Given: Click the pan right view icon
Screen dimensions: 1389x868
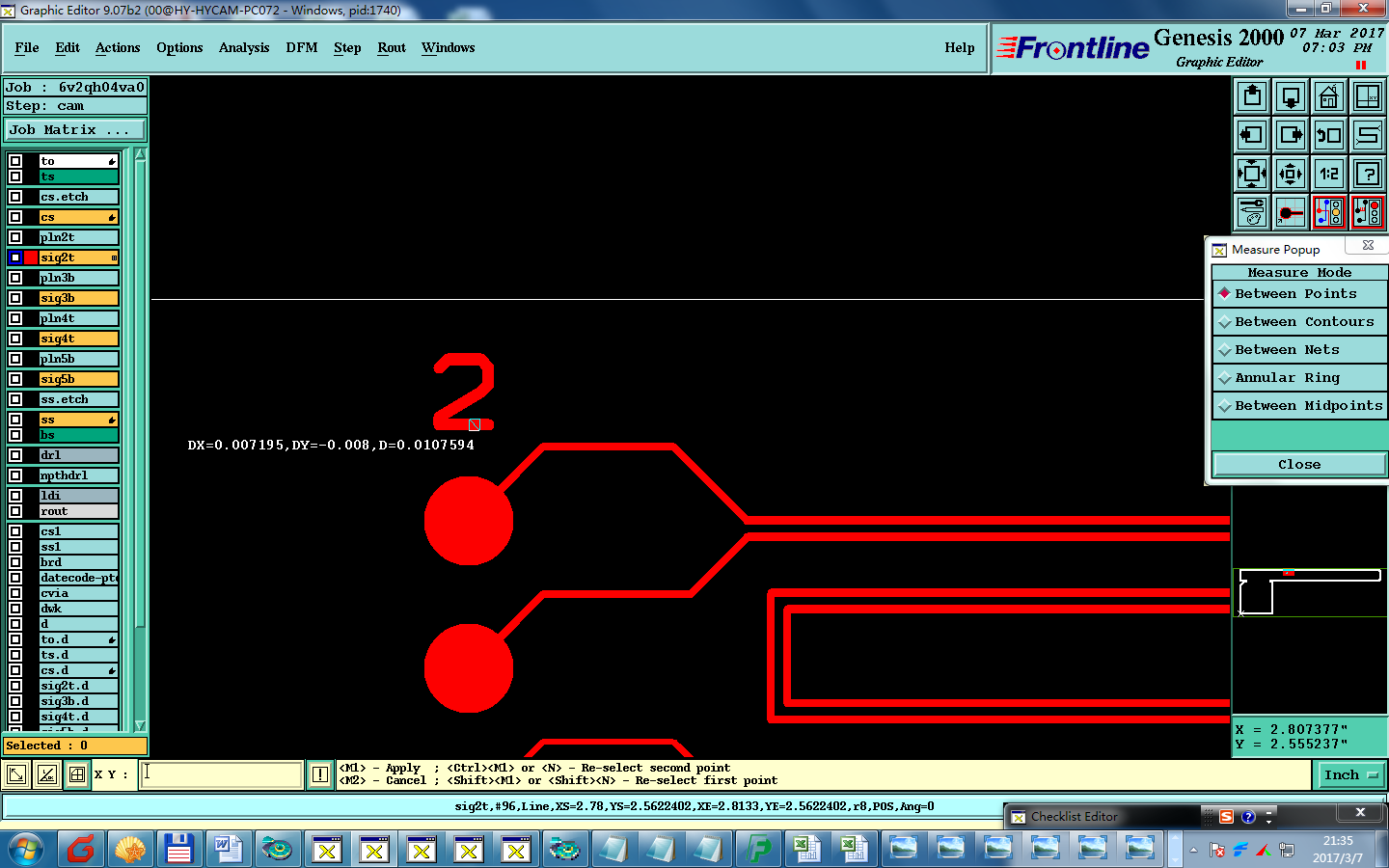Looking at the screenshot, I should click(x=1291, y=135).
